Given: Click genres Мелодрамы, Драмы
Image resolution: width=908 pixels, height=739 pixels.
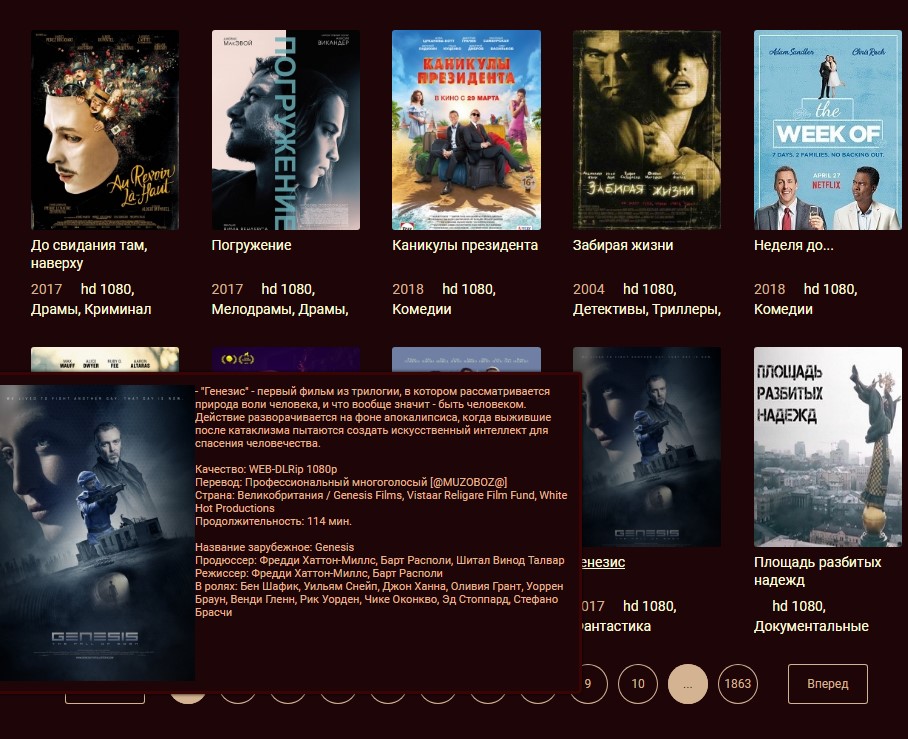Looking at the screenshot, I should coord(280,309).
